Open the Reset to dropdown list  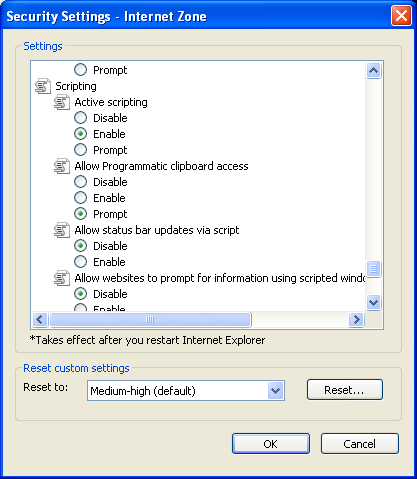pyautogui.click(x=275, y=390)
